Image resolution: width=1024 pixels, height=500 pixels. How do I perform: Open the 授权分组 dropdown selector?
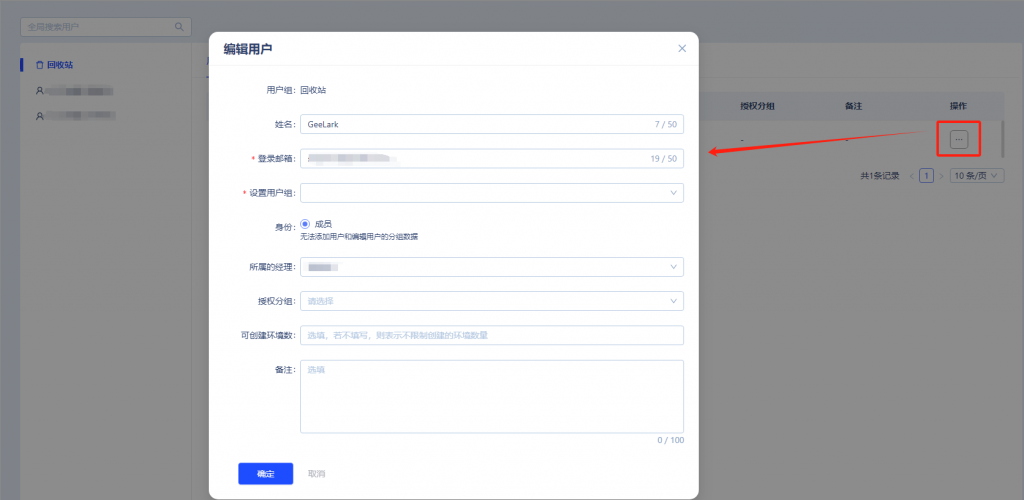pos(491,301)
